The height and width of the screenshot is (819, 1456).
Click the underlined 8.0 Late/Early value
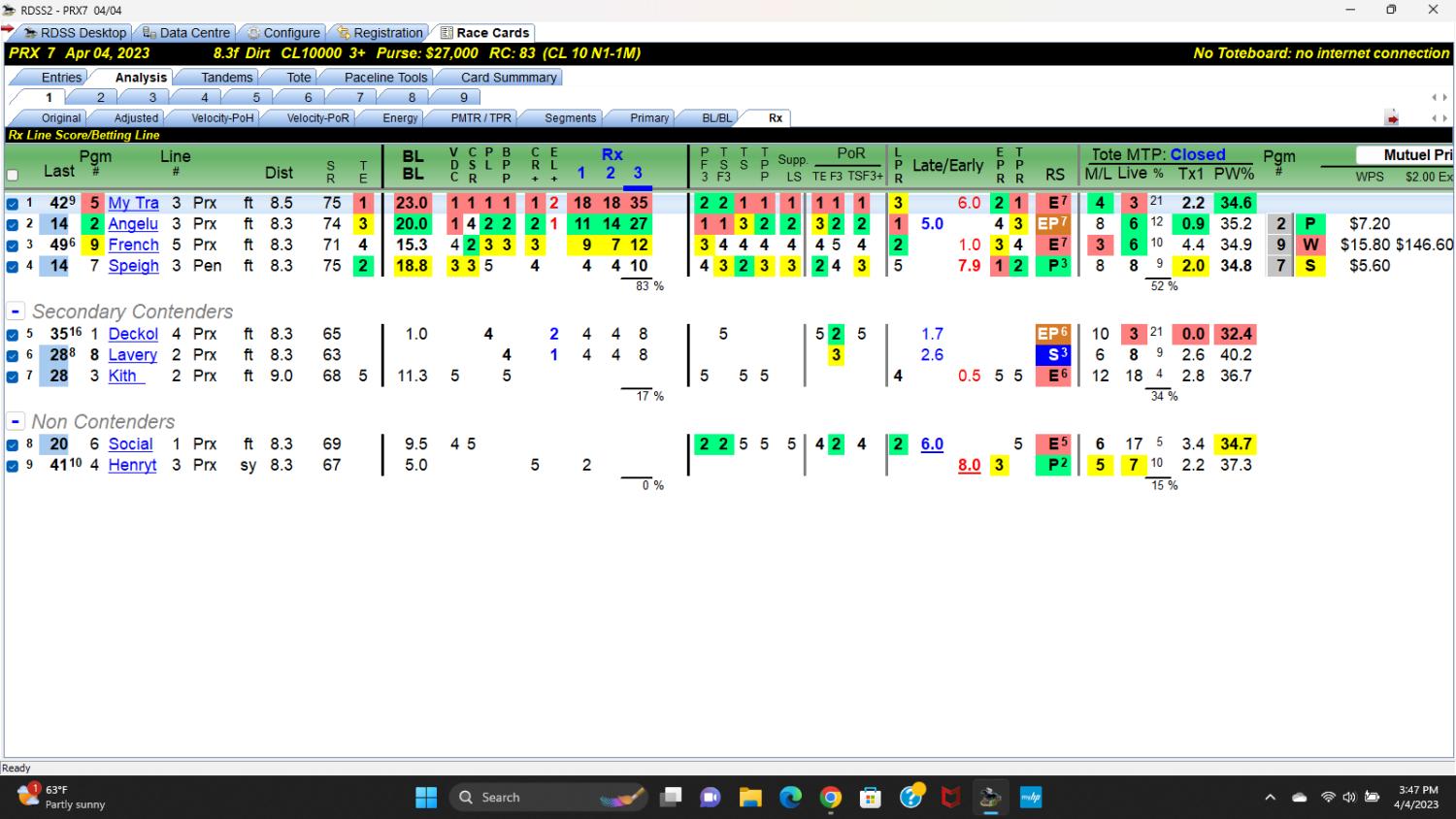click(969, 465)
